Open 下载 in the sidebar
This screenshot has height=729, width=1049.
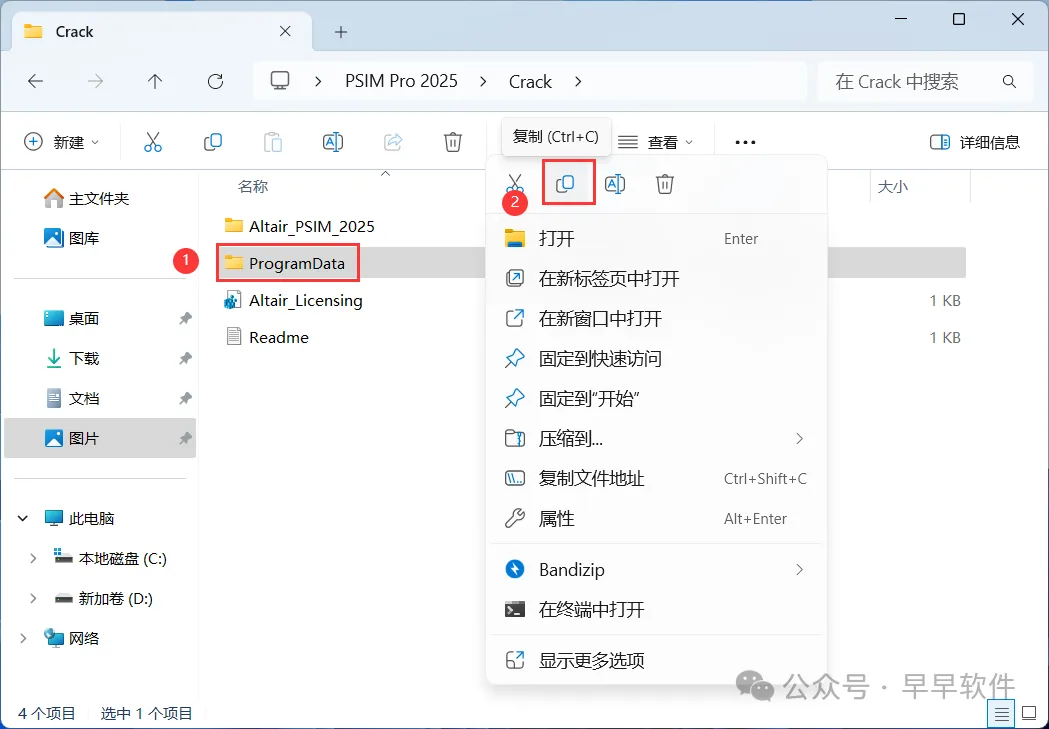click(72, 358)
